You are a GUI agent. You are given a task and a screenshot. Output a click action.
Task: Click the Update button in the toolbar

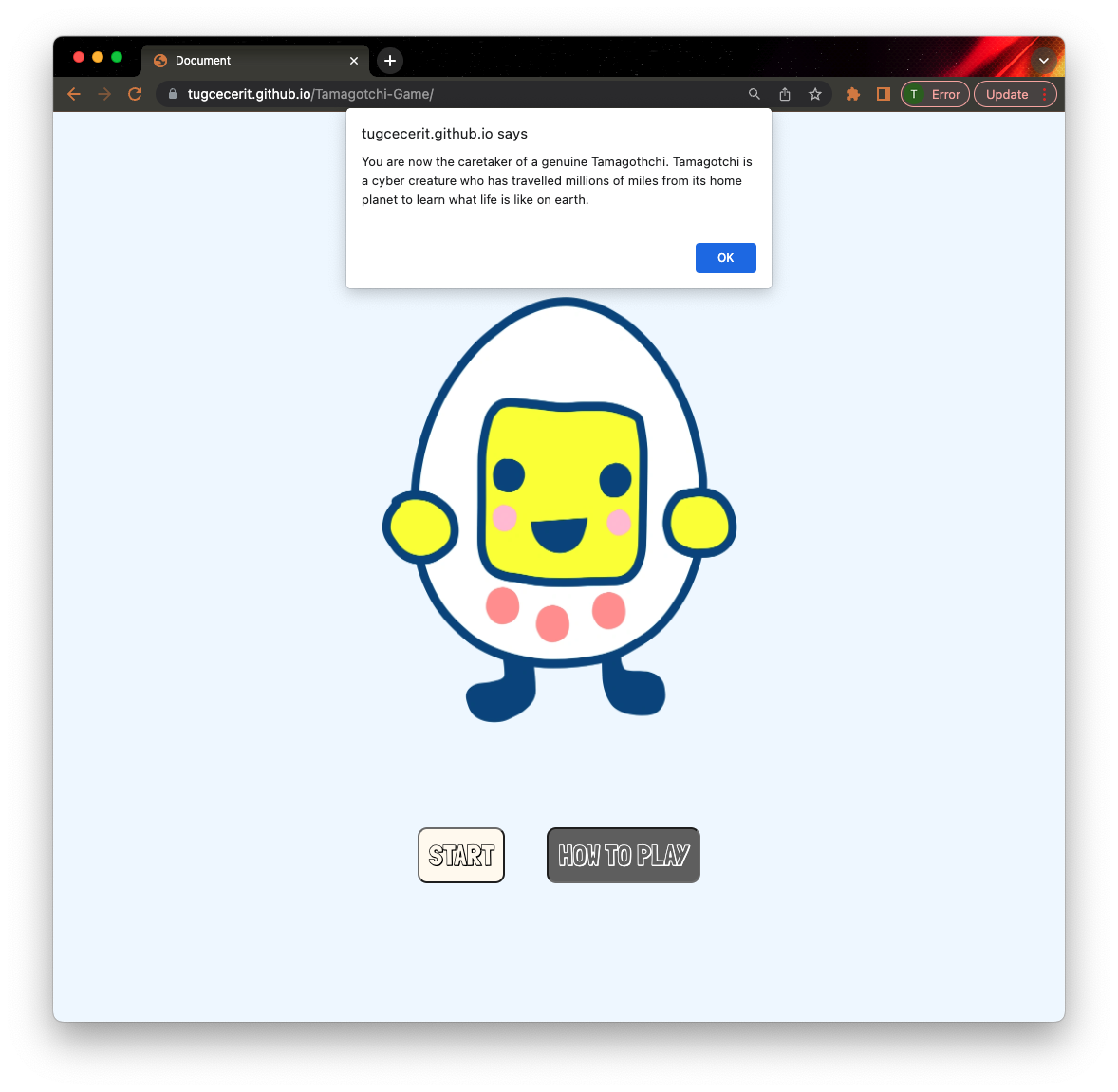[x=1009, y=94]
